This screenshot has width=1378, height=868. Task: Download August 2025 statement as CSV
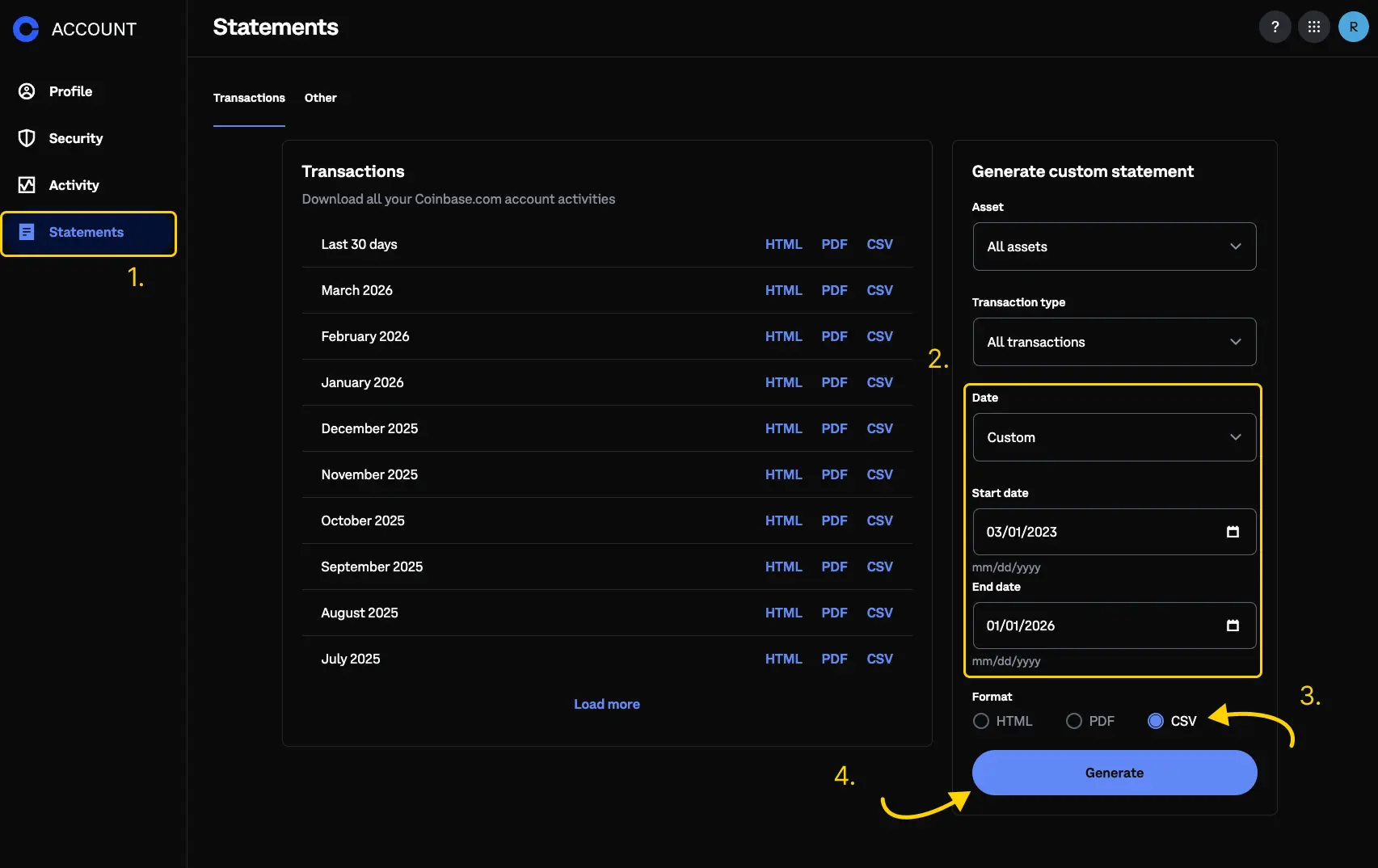(x=879, y=613)
